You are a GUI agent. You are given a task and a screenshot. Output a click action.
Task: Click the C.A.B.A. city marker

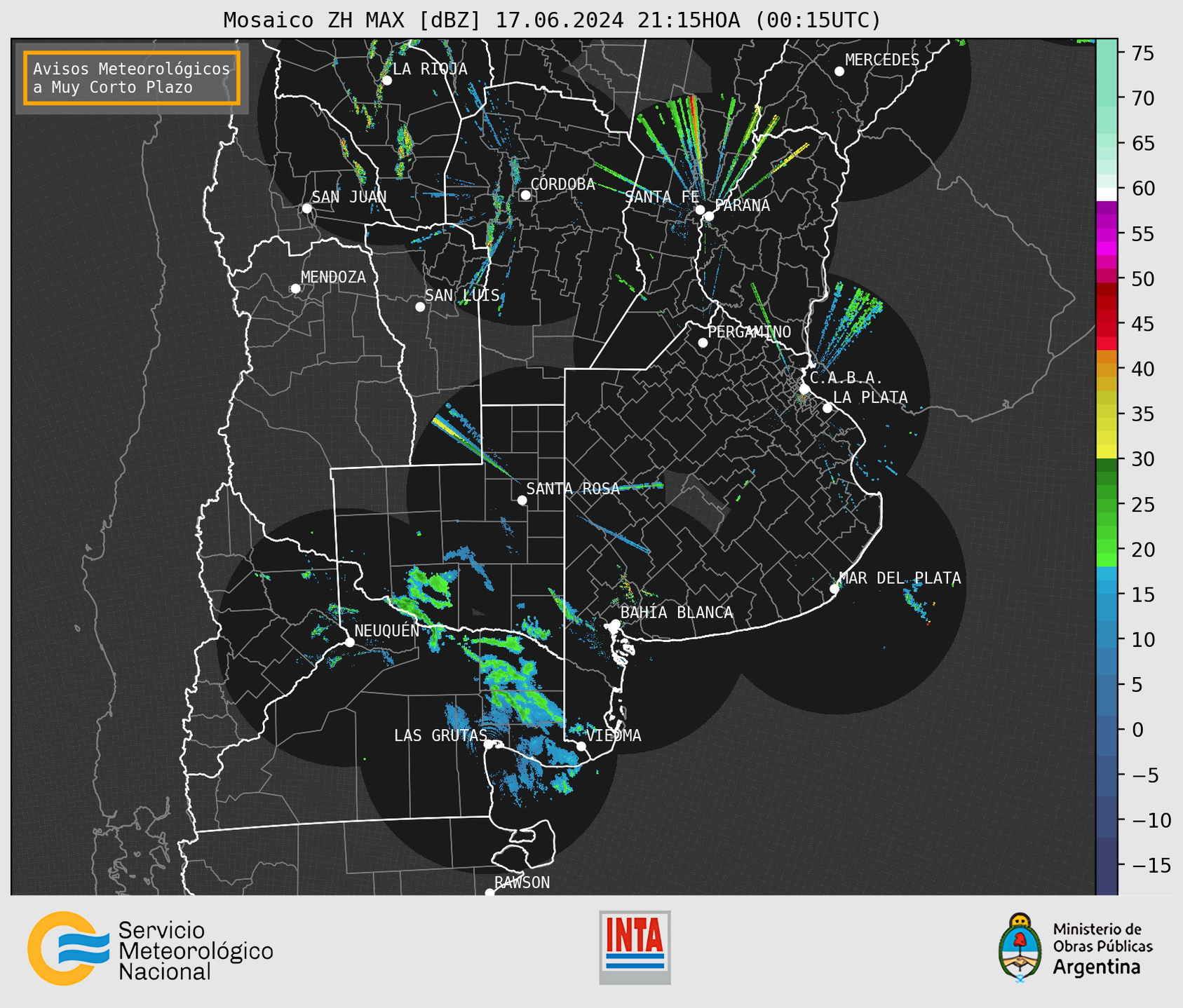pos(804,389)
